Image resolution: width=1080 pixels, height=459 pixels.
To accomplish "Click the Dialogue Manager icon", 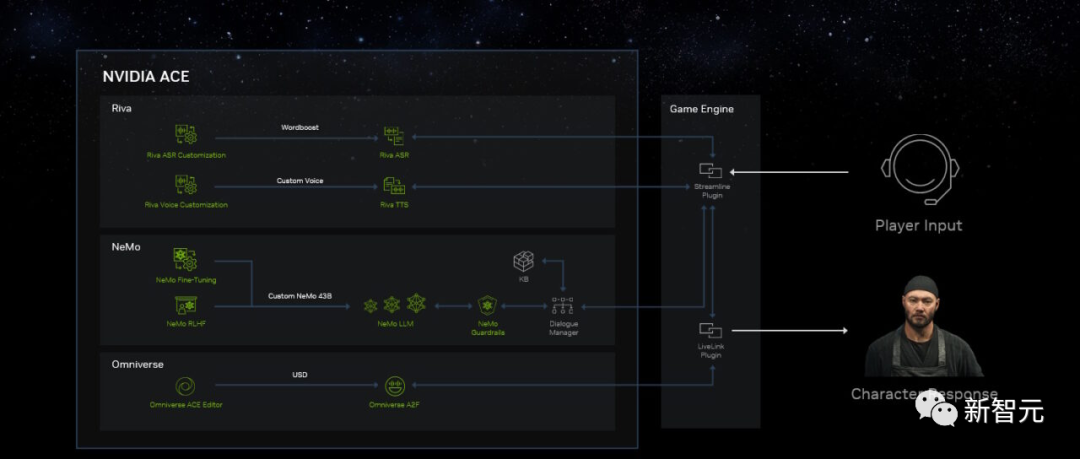I will pyautogui.click(x=563, y=305).
